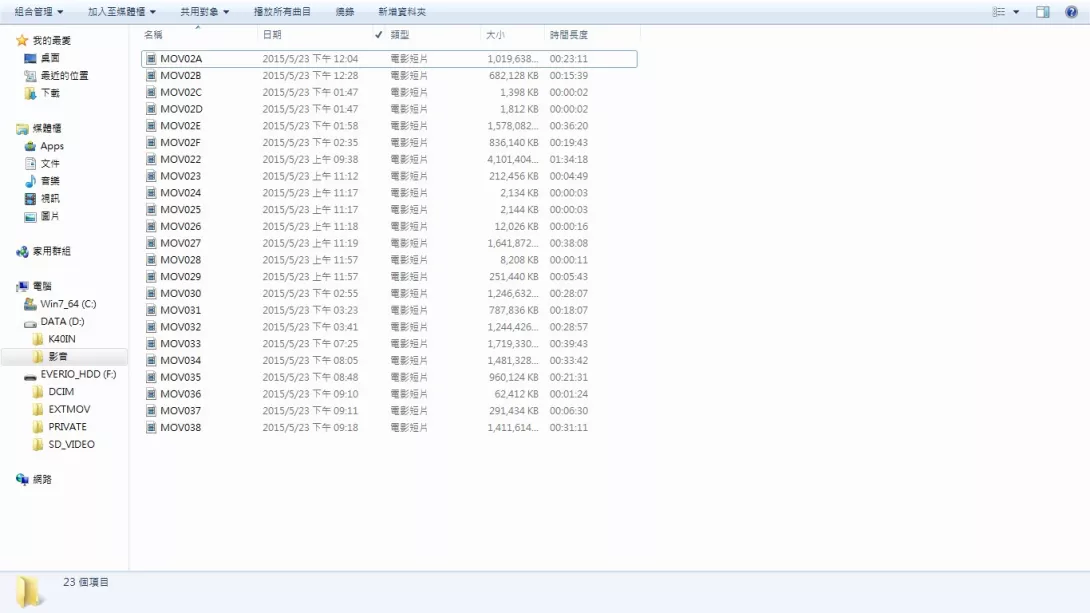
Task: Click the 燒錄 button
Action: click(345, 12)
